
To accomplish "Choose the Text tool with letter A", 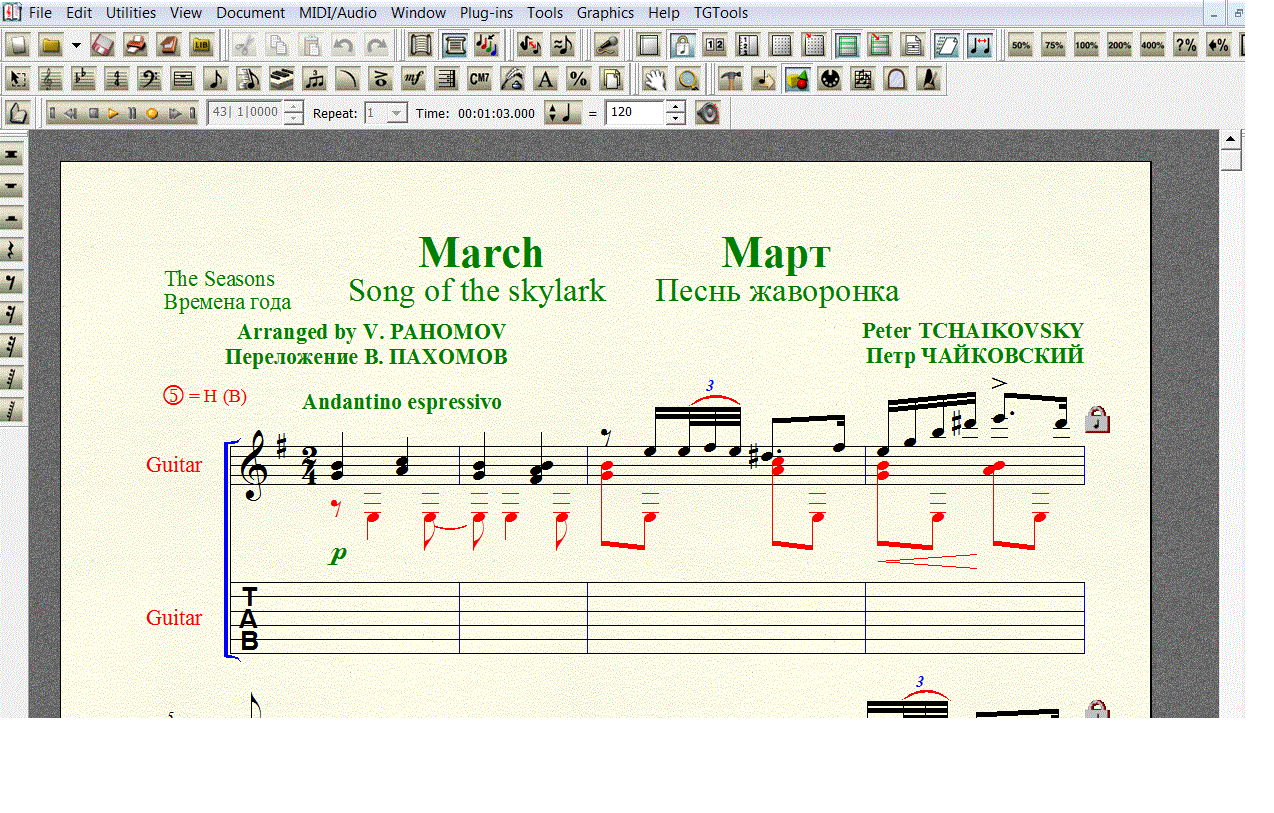I will [x=545, y=79].
